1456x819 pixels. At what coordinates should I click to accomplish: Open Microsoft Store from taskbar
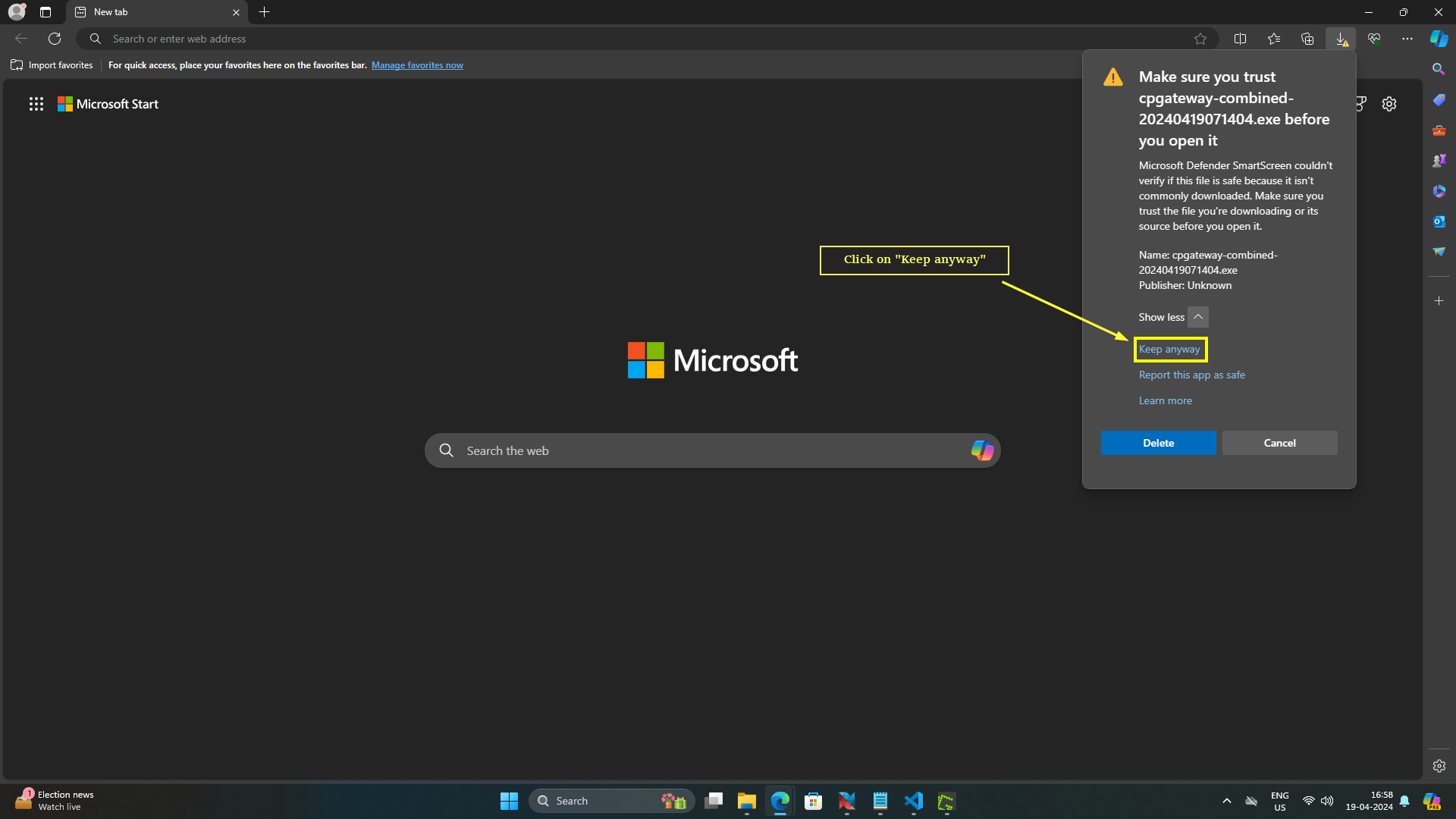(814, 801)
